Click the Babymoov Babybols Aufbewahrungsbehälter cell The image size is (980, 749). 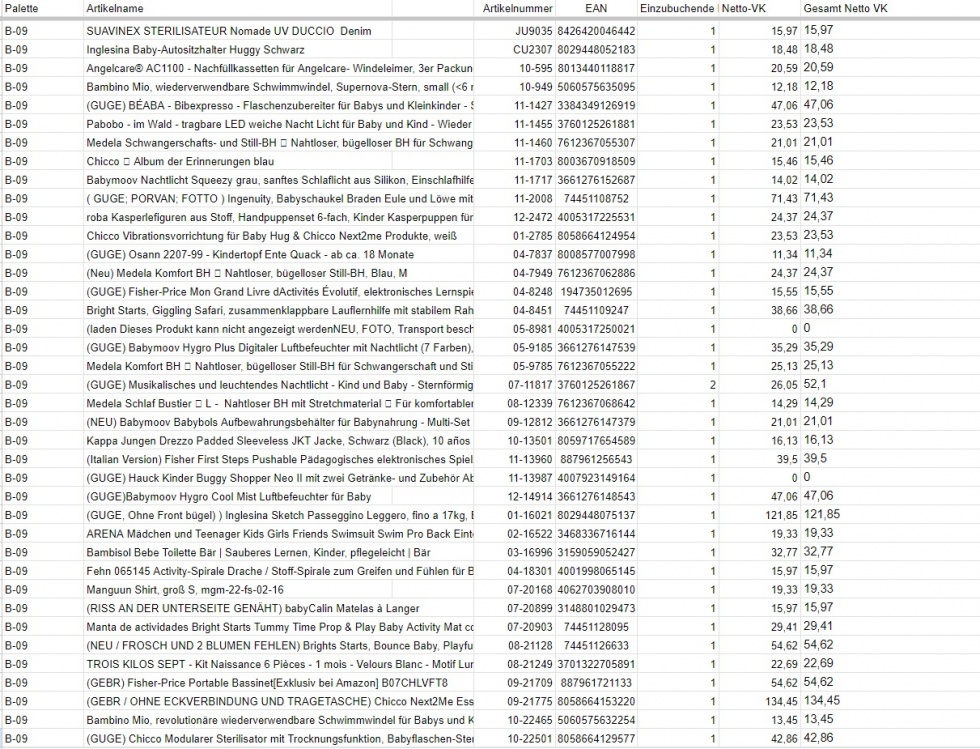[278, 422]
